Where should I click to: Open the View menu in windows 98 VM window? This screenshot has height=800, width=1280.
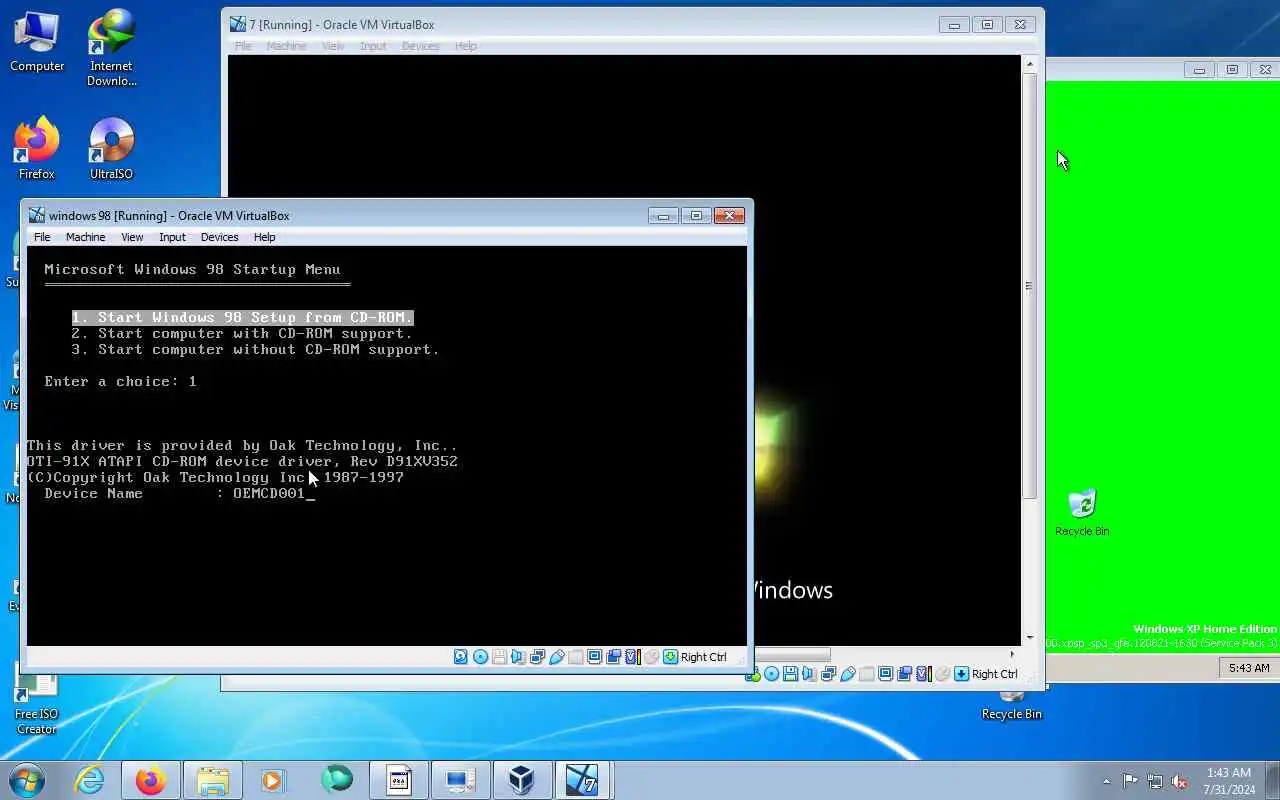(132, 237)
